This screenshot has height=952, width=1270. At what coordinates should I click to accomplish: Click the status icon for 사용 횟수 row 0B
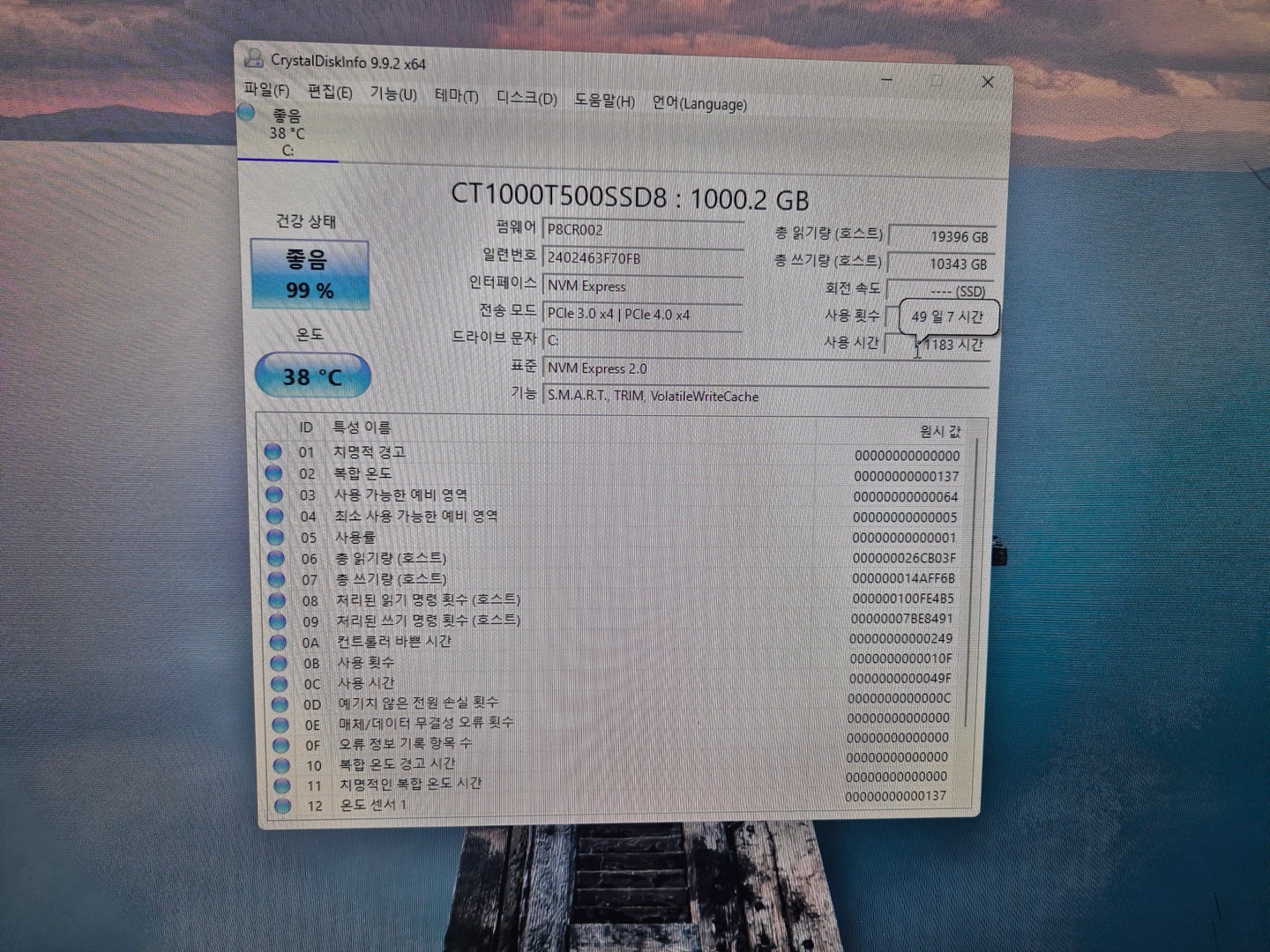pyautogui.click(x=279, y=663)
